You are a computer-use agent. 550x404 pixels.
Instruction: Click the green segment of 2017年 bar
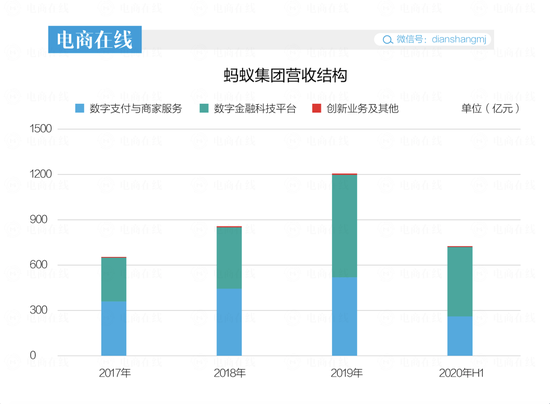(x=114, y=280)
